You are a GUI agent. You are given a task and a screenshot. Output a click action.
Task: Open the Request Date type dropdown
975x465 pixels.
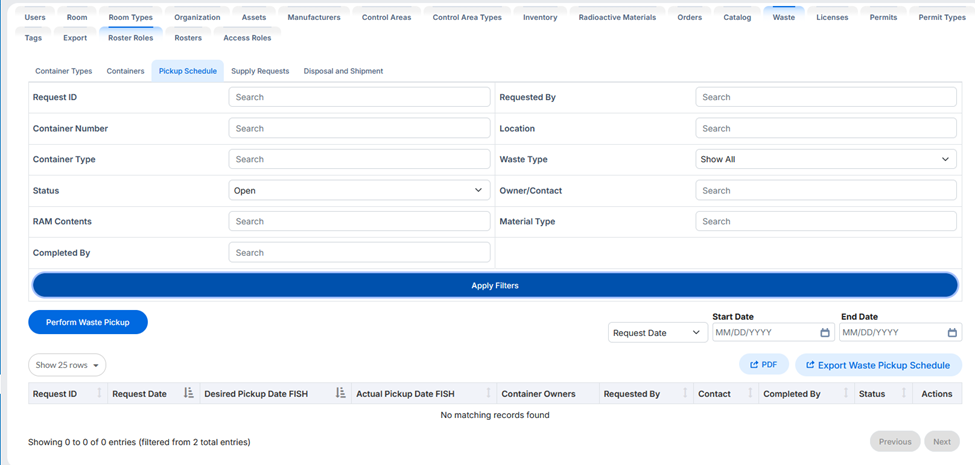pos(657,333)
